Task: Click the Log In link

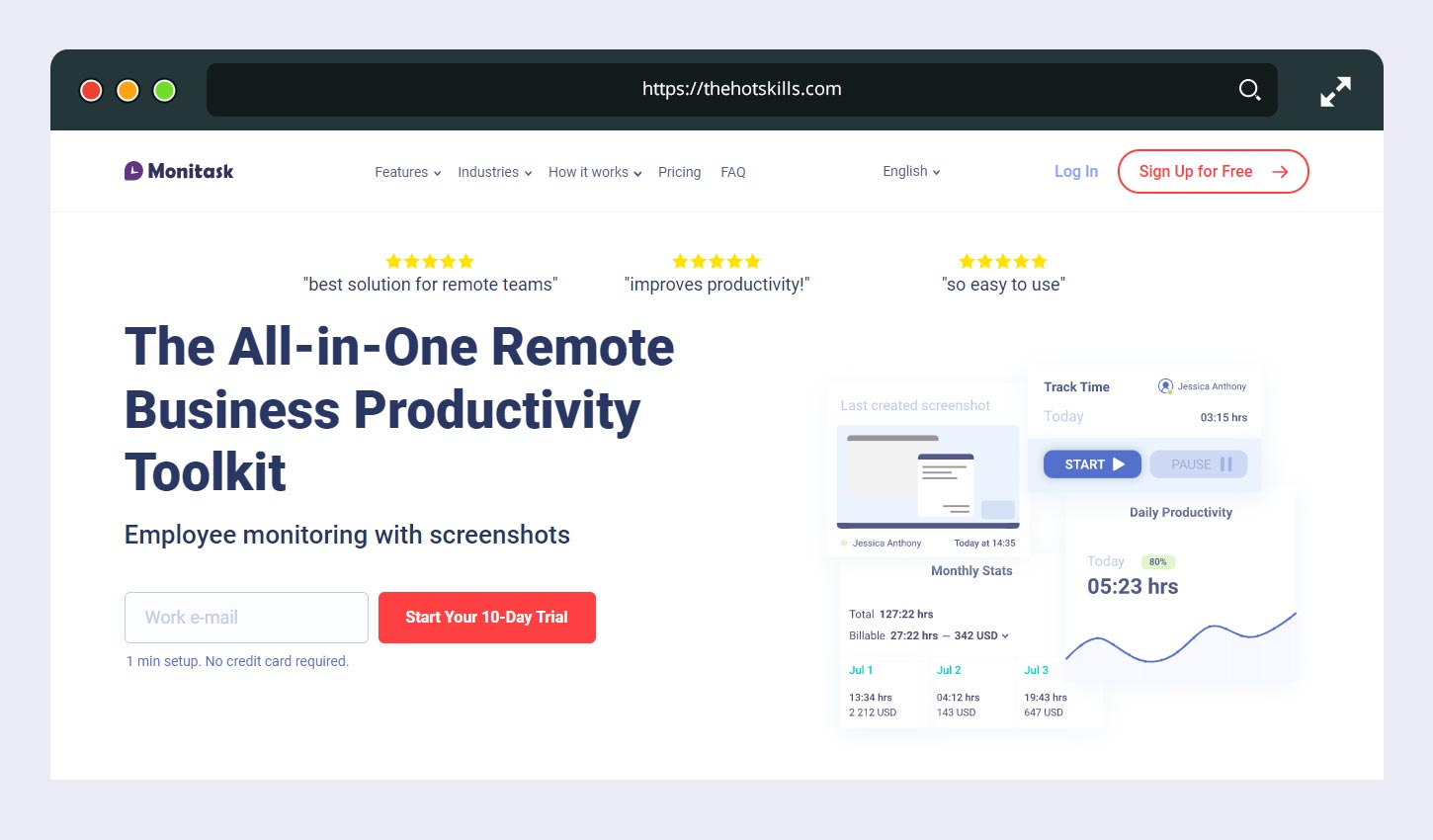Action: coord(1075,171)
